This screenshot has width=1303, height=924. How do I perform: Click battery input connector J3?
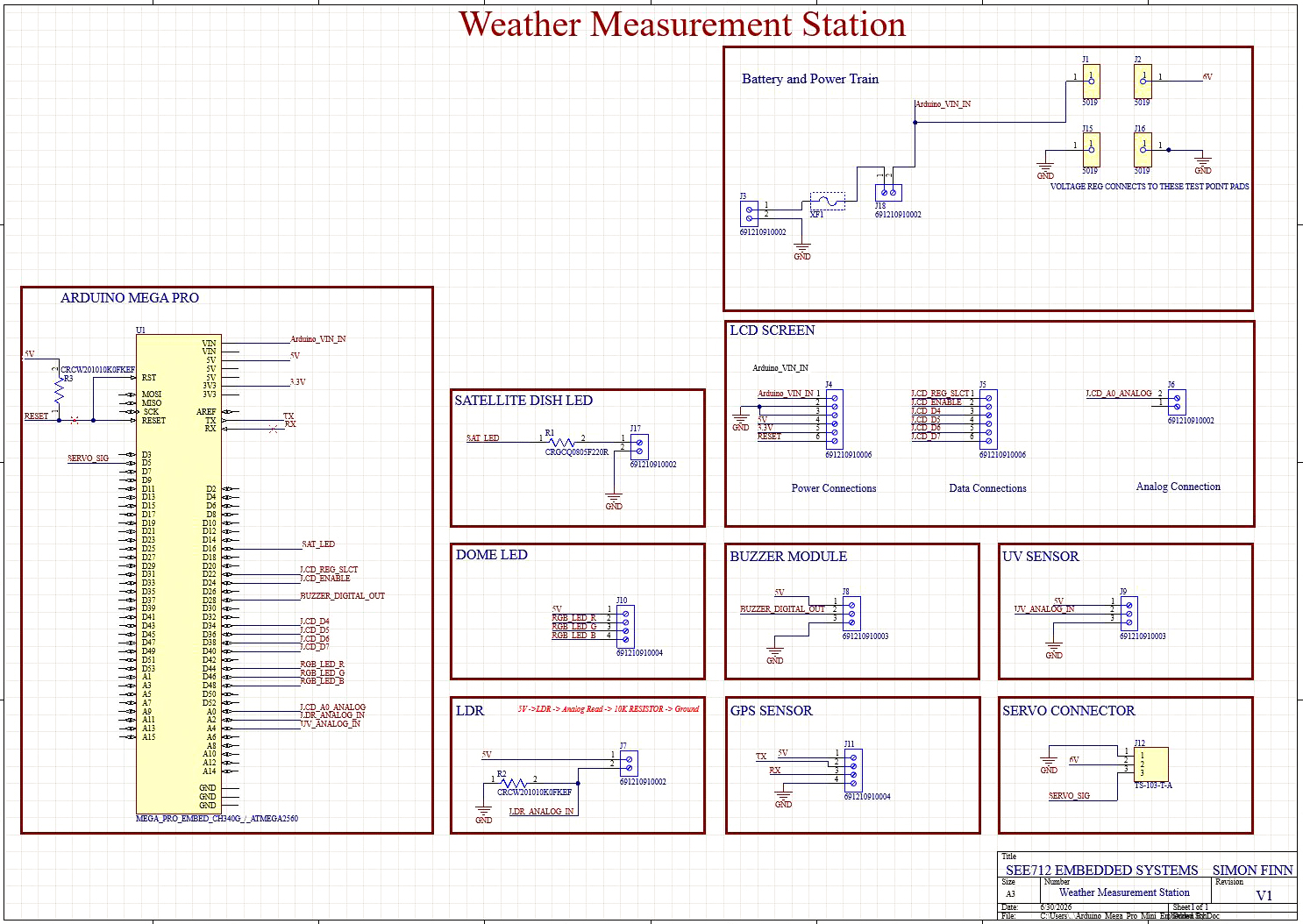[x=749, y=214]
